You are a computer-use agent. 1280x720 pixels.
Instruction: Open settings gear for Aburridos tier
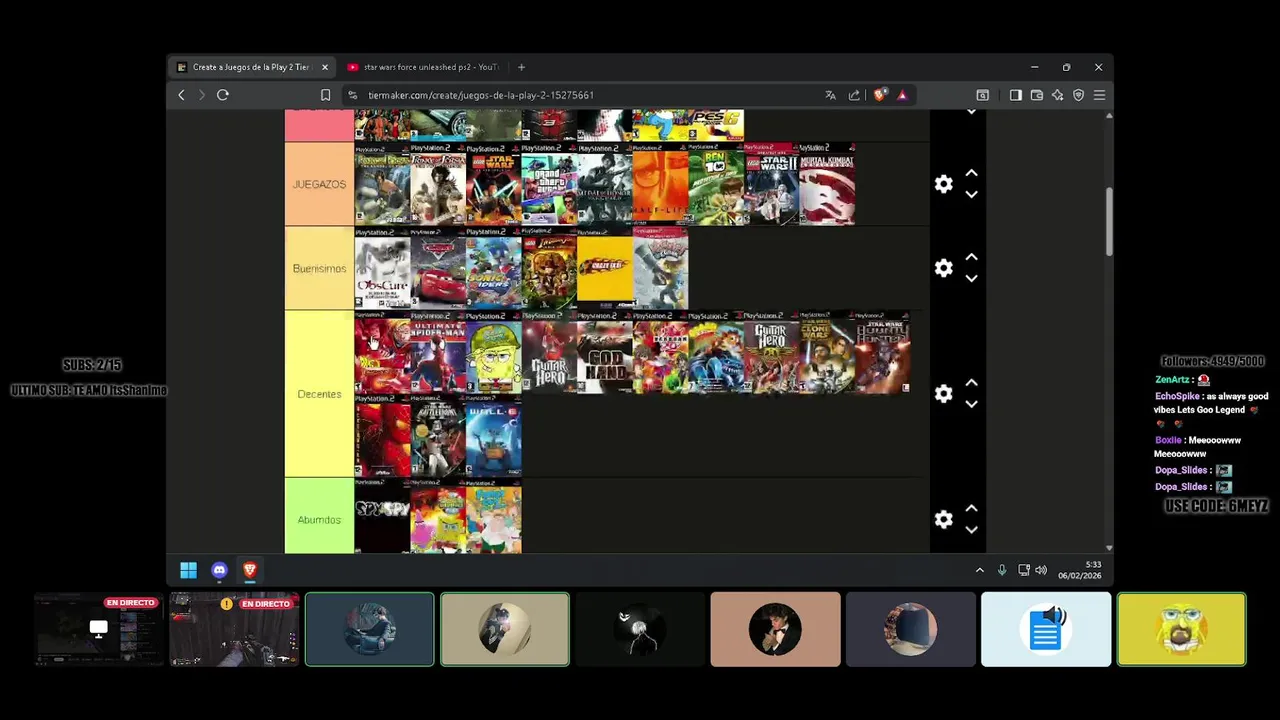(x=943, y=520)
